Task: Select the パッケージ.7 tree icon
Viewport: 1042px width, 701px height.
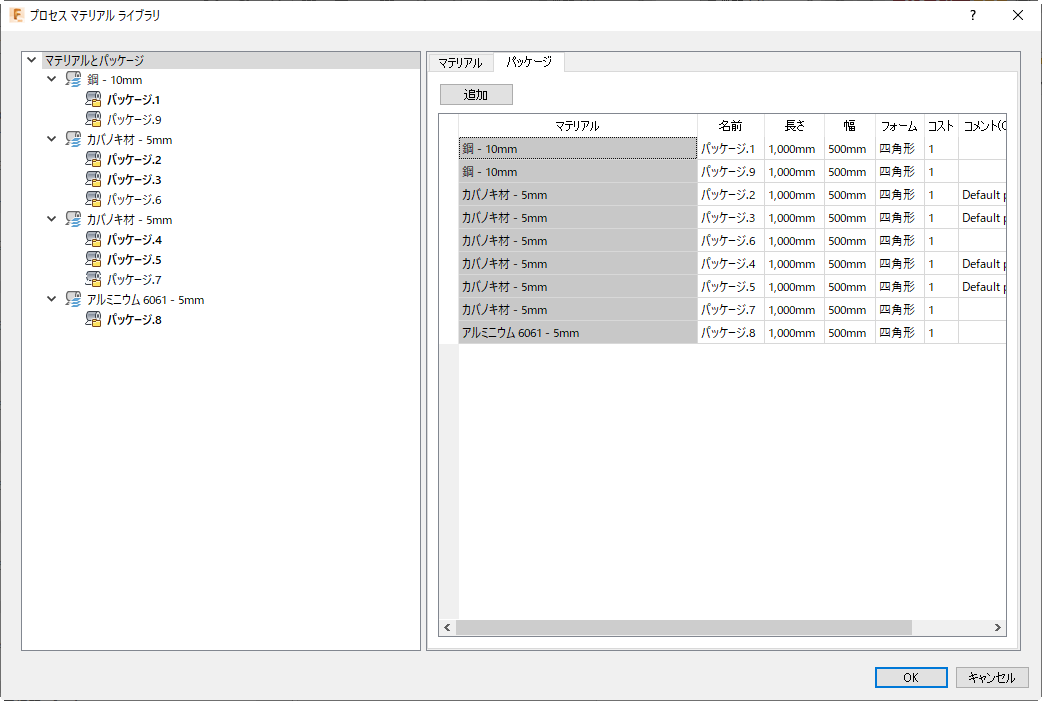Action: click(x=93, y=279)
